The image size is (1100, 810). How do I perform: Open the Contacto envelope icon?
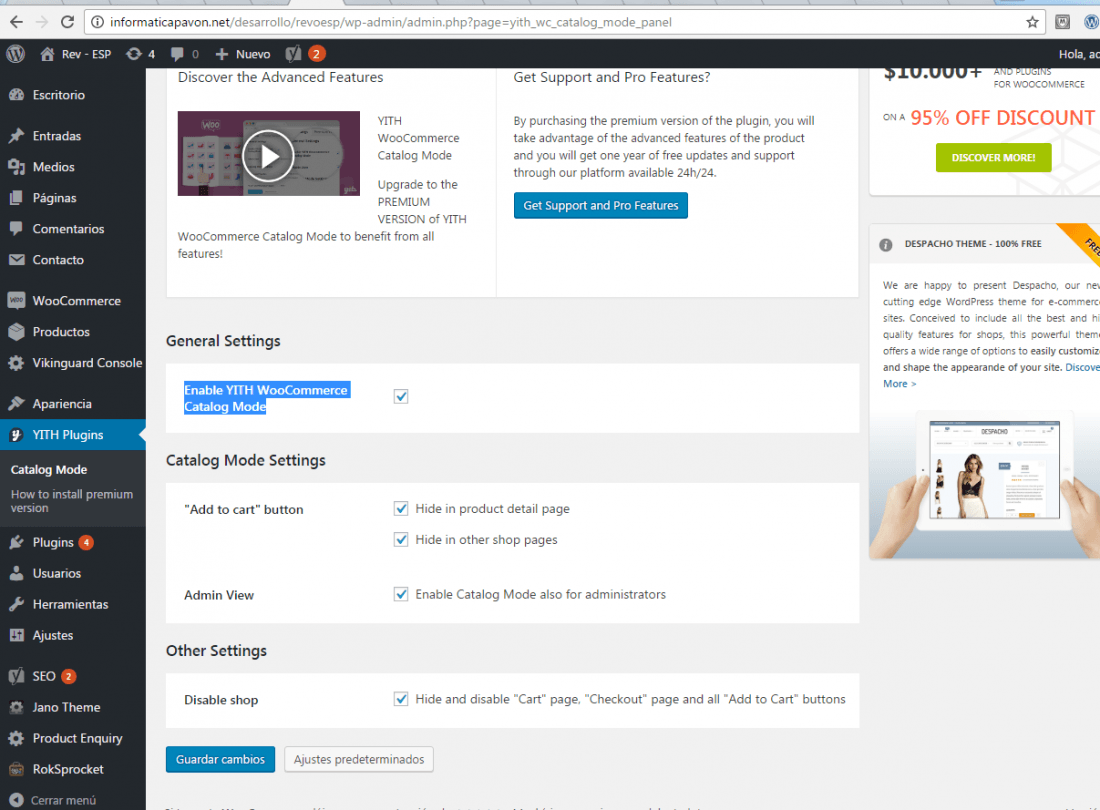coord(17,259)
